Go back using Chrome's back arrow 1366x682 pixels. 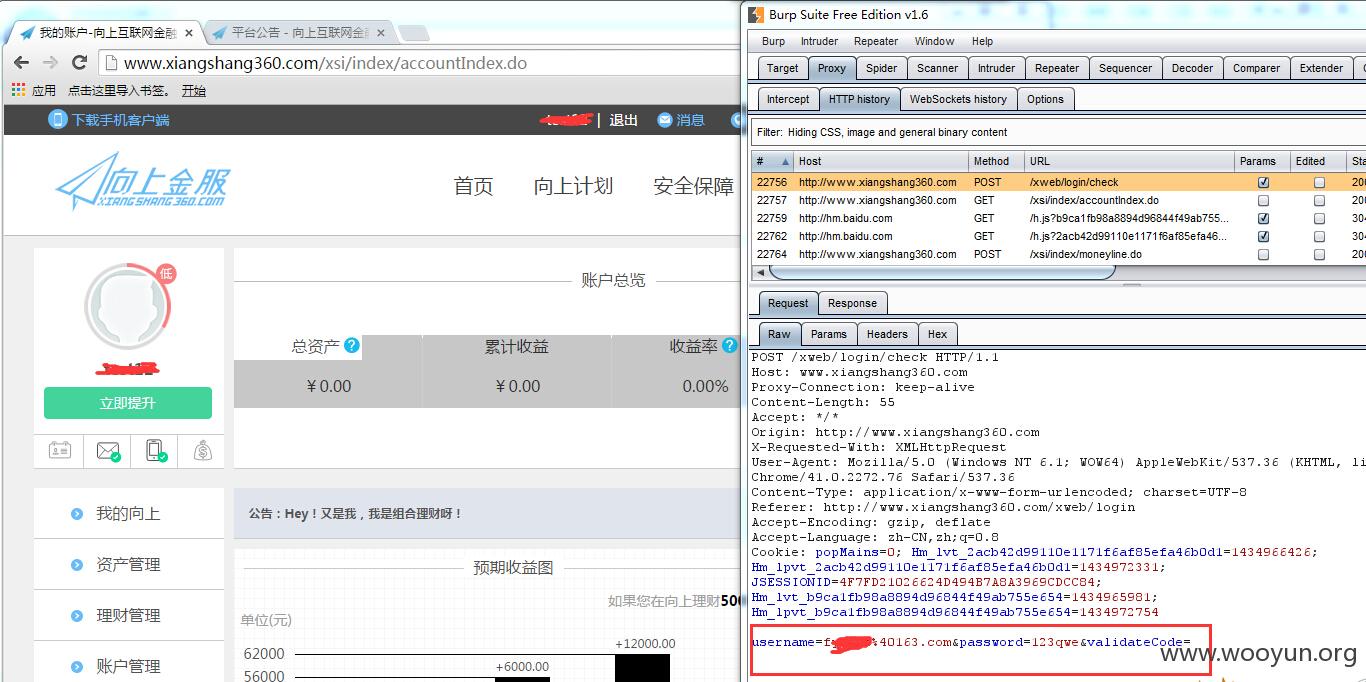pyautogui.click(x=22, y=63)
